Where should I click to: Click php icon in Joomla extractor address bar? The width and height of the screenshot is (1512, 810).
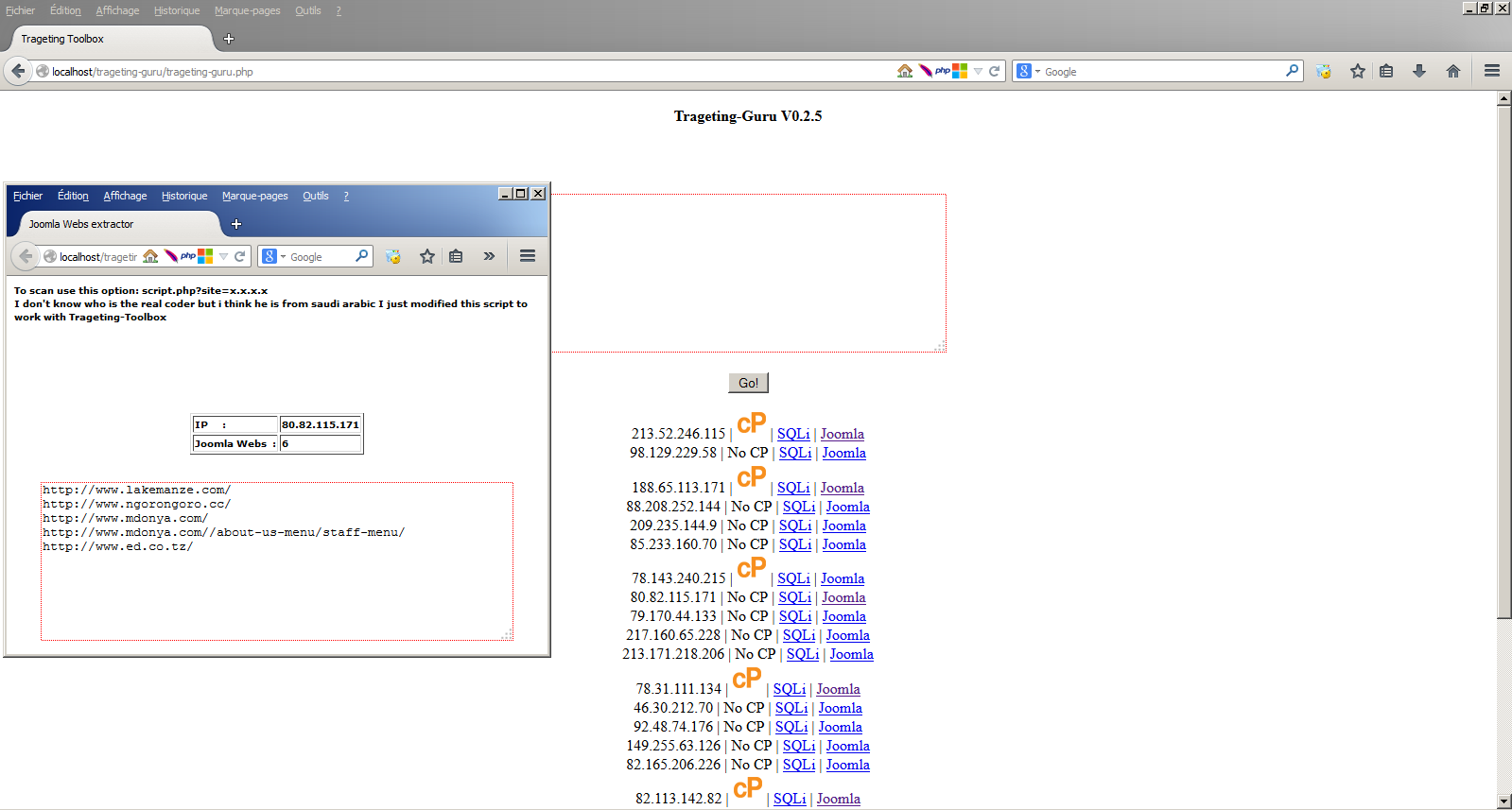tap(188, 256)
